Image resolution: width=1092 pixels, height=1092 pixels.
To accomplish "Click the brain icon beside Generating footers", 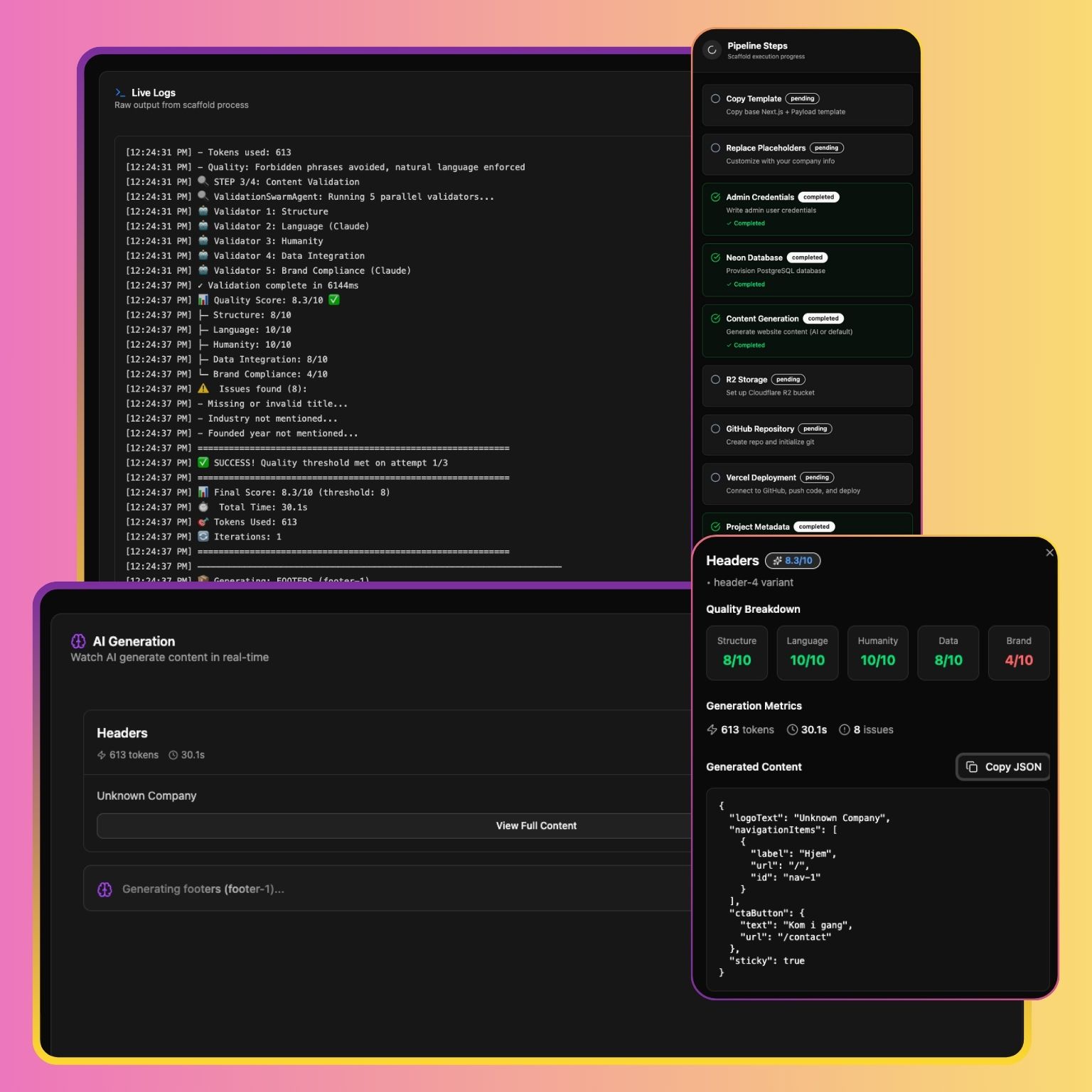I will [x=105, y=889].
